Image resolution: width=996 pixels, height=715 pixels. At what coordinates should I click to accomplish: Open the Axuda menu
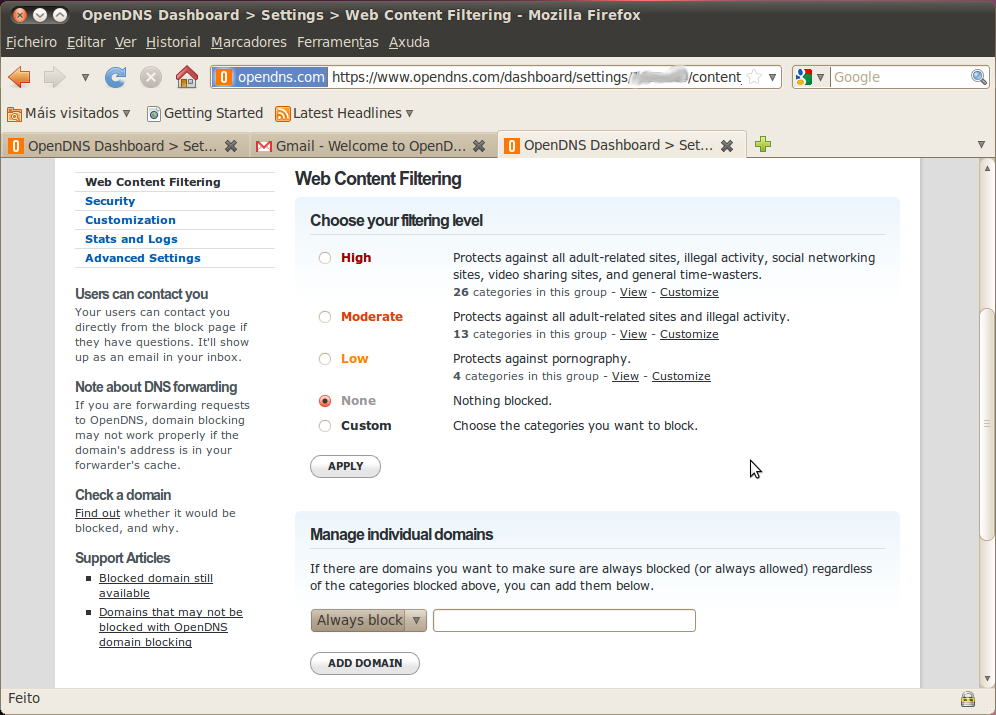[409, 42]
